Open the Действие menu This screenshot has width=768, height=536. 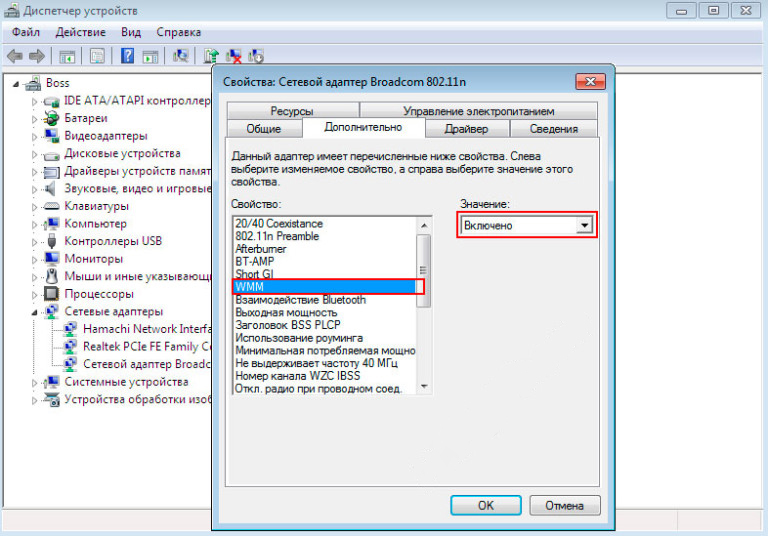click(x=80, y=32)
